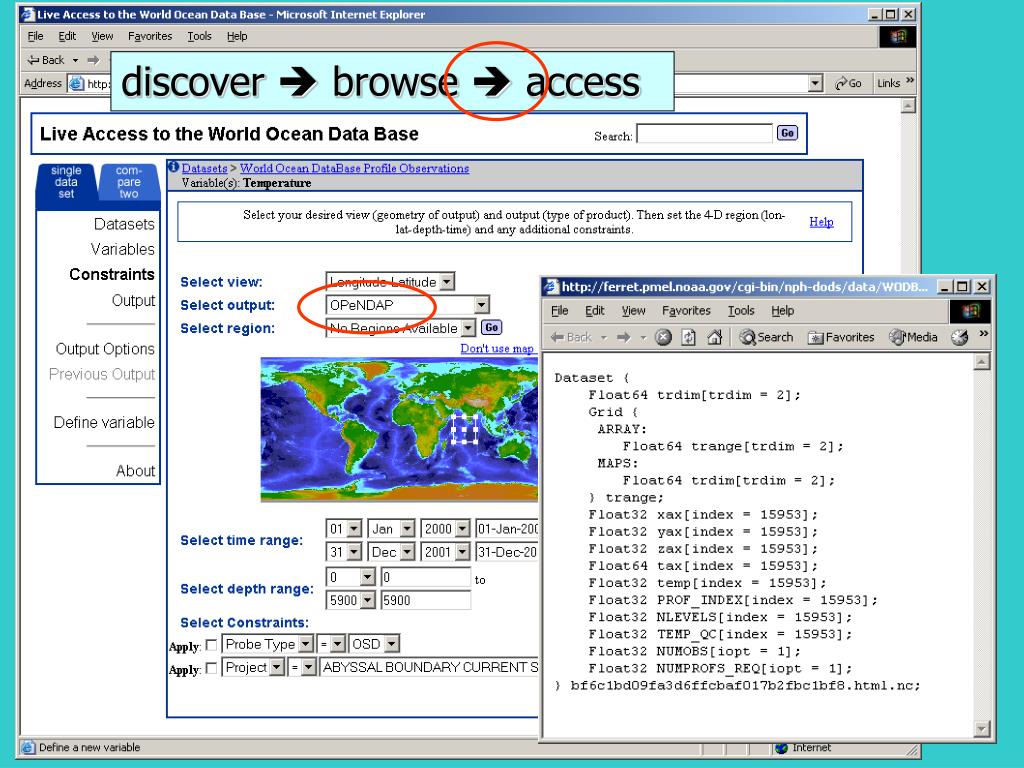The height and width of the screenshot is (768, 1024).
Task: Click Links toolbar chevron in main window
Action: tap(910, 80)
